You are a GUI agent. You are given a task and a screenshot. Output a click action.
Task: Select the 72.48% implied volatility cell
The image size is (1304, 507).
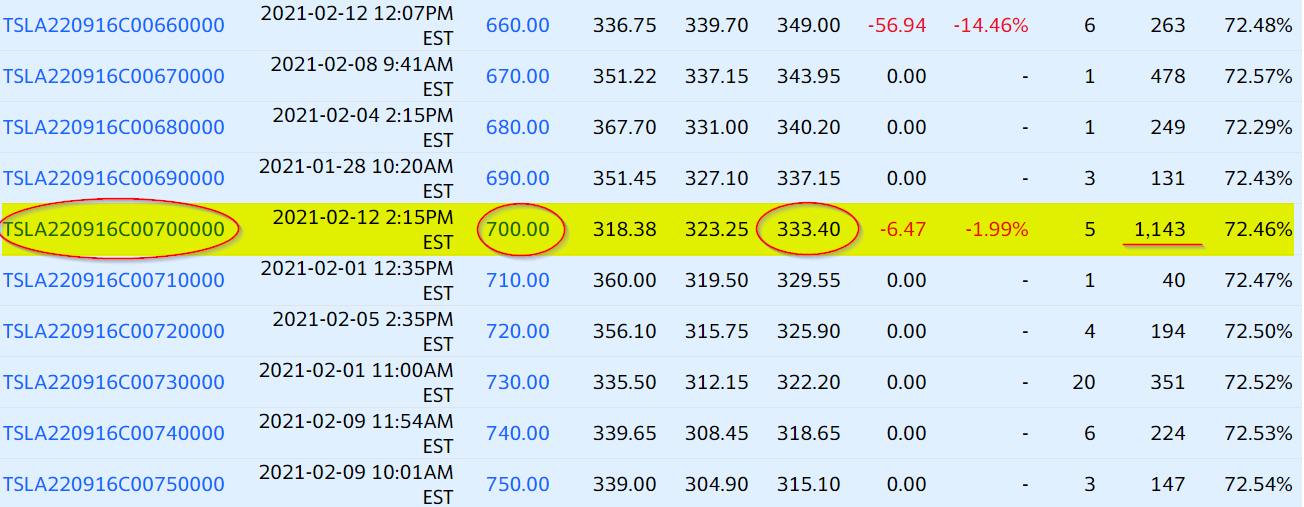pos(1258,25)
